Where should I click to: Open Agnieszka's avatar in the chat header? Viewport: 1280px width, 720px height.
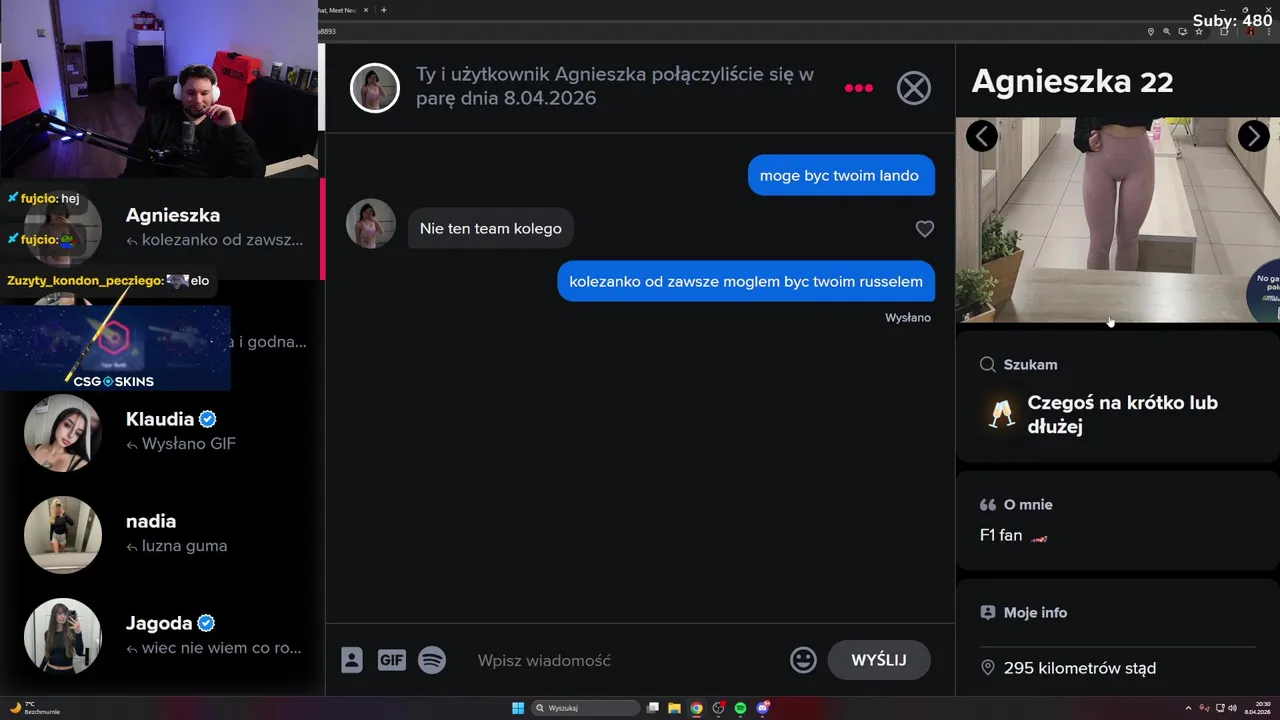375,88
